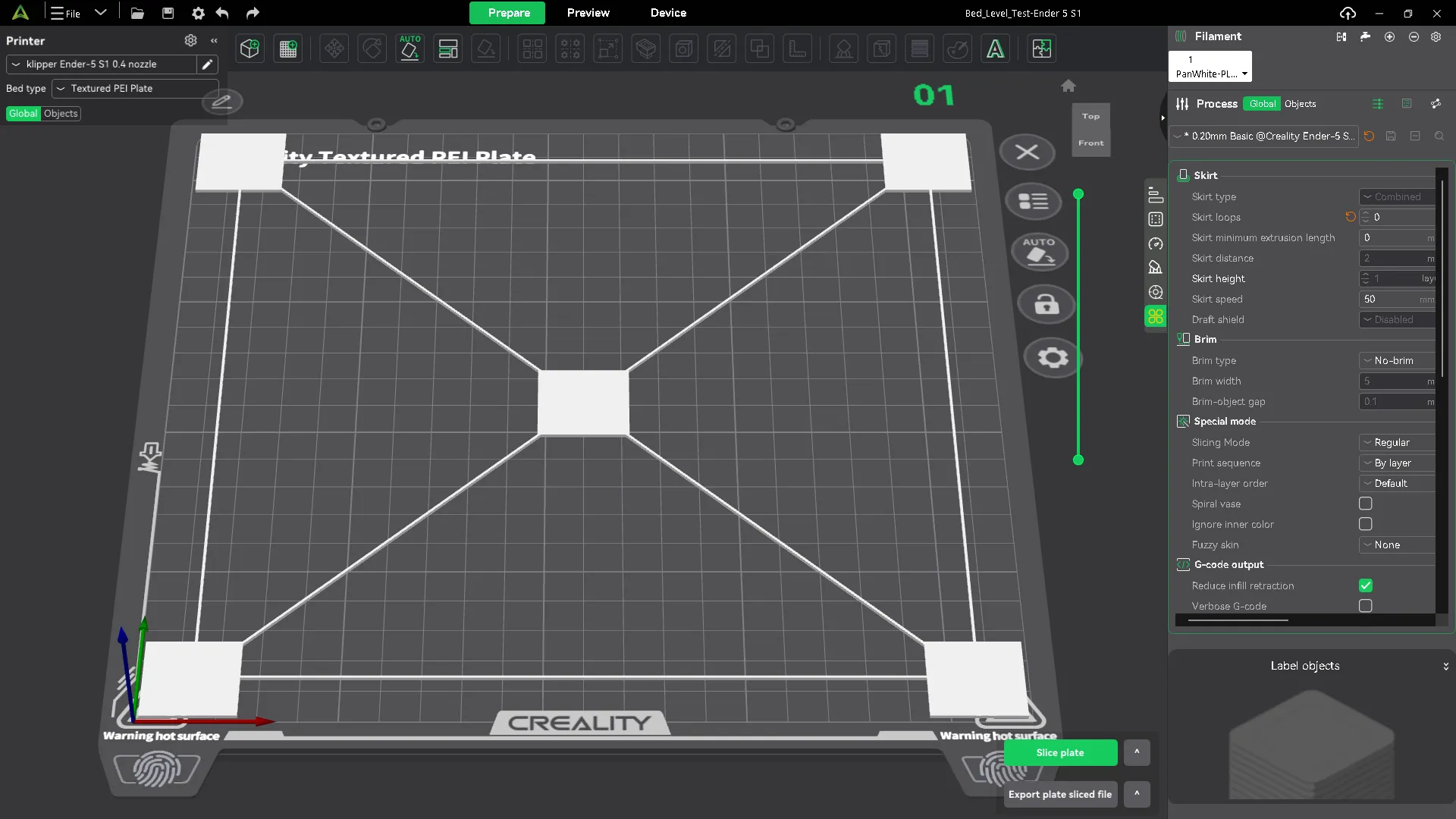This screenshot has height=819, width=1456.
Task: Click the Text shape tool icon
Action: 995,49
